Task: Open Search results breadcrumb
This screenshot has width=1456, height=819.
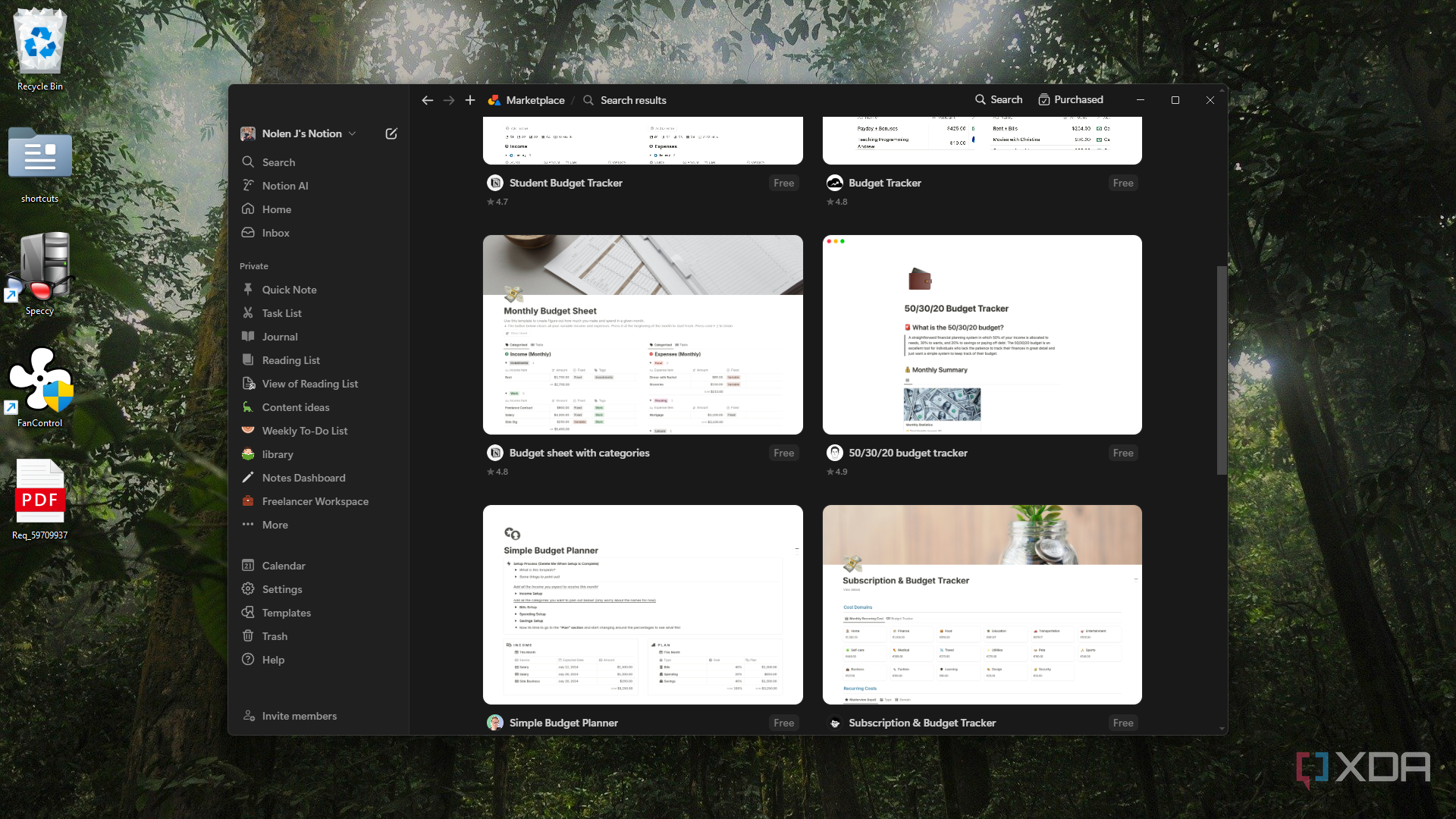Action: [625, 100]
